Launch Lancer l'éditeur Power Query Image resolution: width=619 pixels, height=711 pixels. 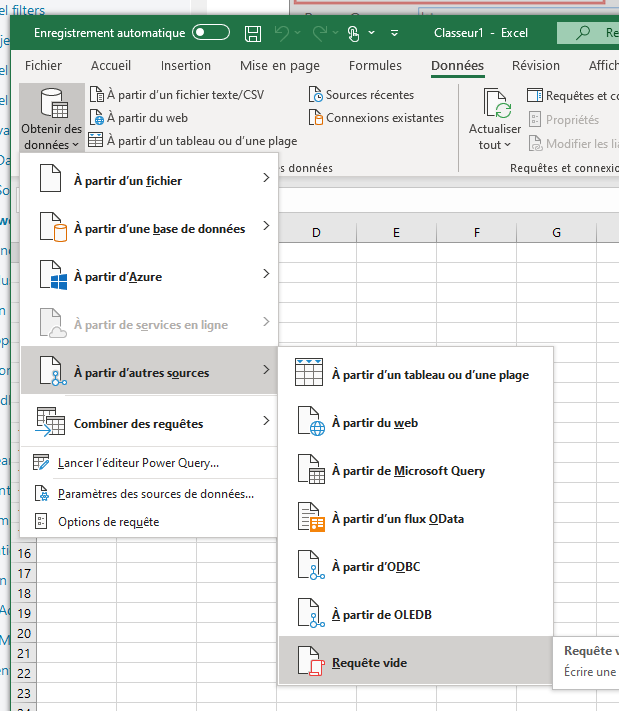(138, 463)
